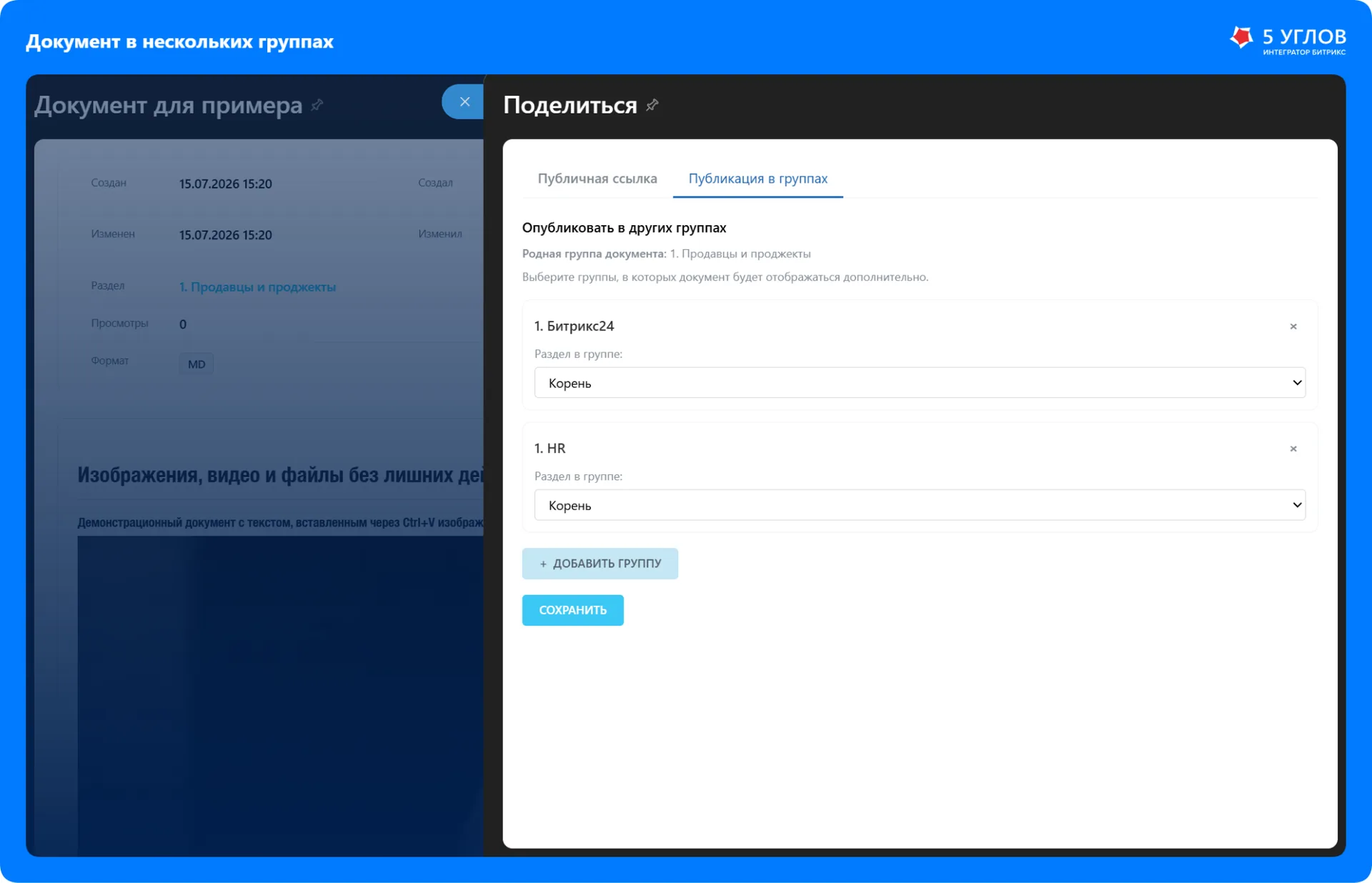
Task: Click the modified date value next to Изменен
Action: (225, 235)
